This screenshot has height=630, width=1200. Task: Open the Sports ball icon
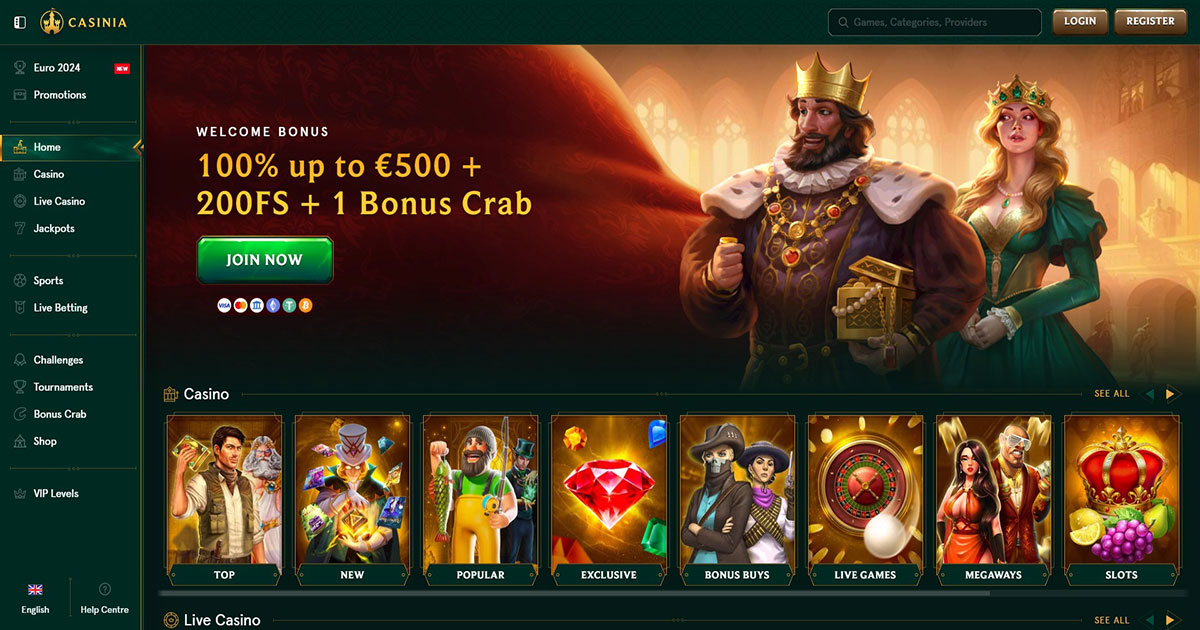coord(20,281)
